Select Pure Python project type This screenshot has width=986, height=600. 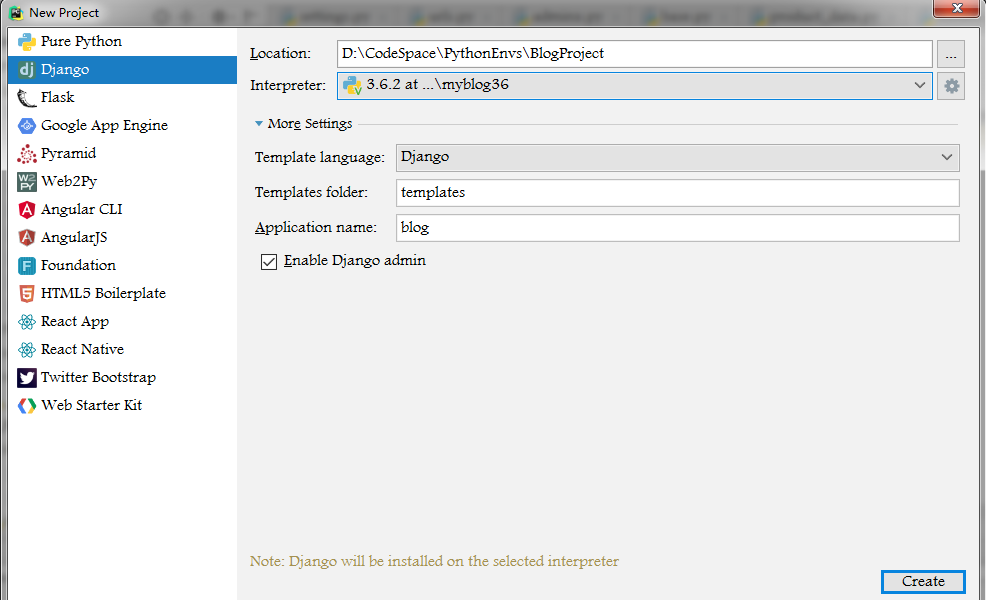pos(123,42)
